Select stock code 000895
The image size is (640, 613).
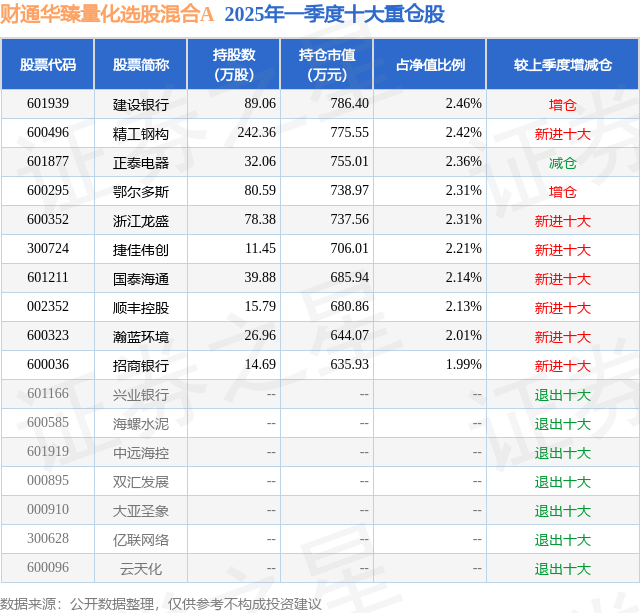[x=48, y=480]
